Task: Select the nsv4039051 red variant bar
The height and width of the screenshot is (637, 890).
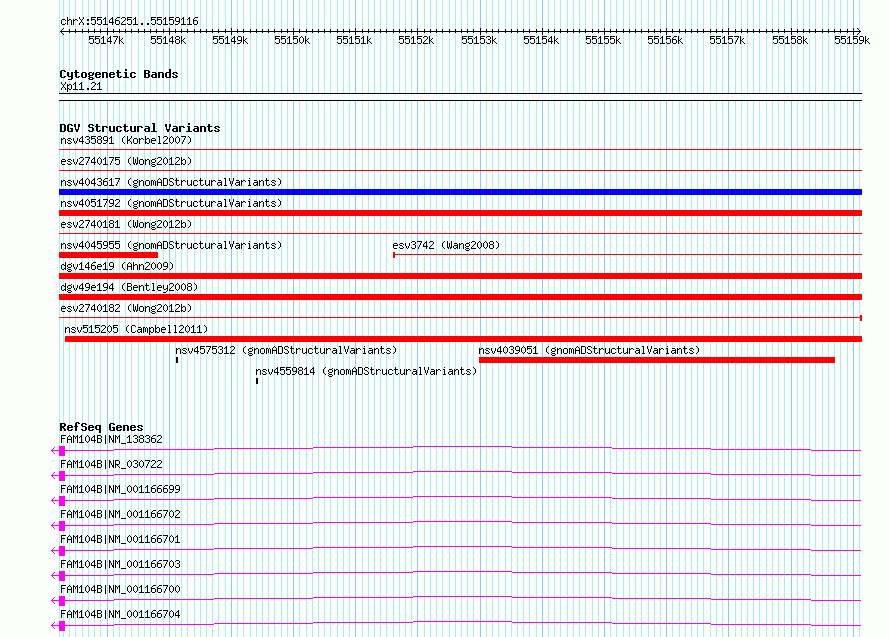Action: (657, 360)
